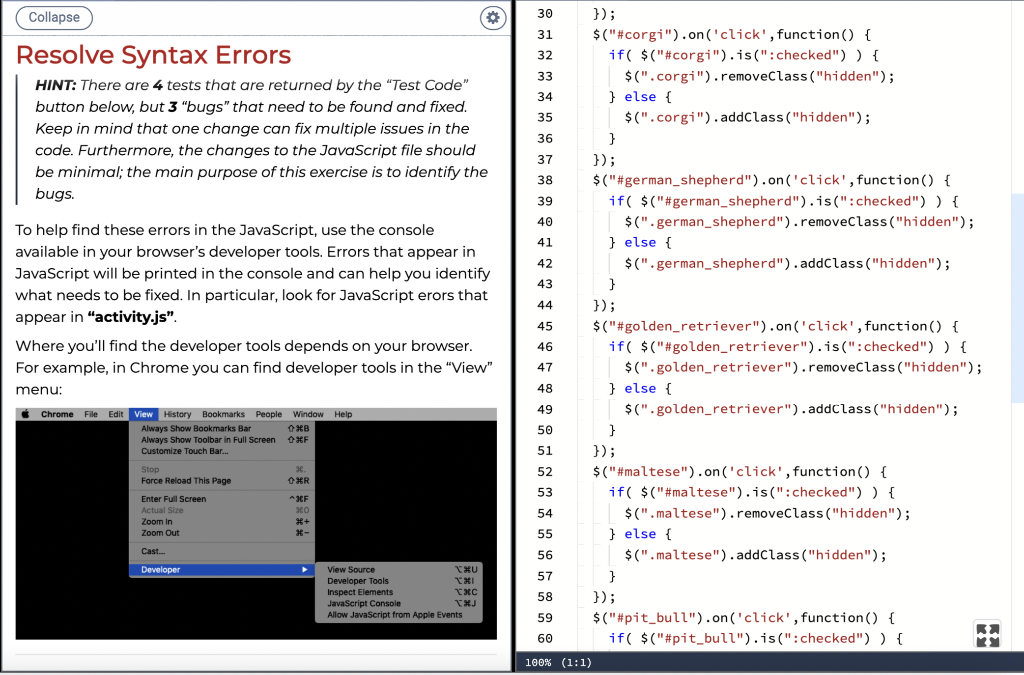Click the .golden_retriever addClass line
This screenshot has width=1024, height=675.
(x=791, y=409)
